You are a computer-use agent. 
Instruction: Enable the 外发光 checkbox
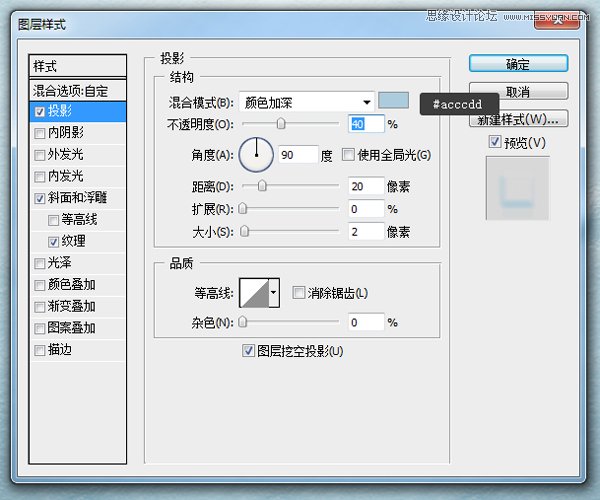(40, 155)
